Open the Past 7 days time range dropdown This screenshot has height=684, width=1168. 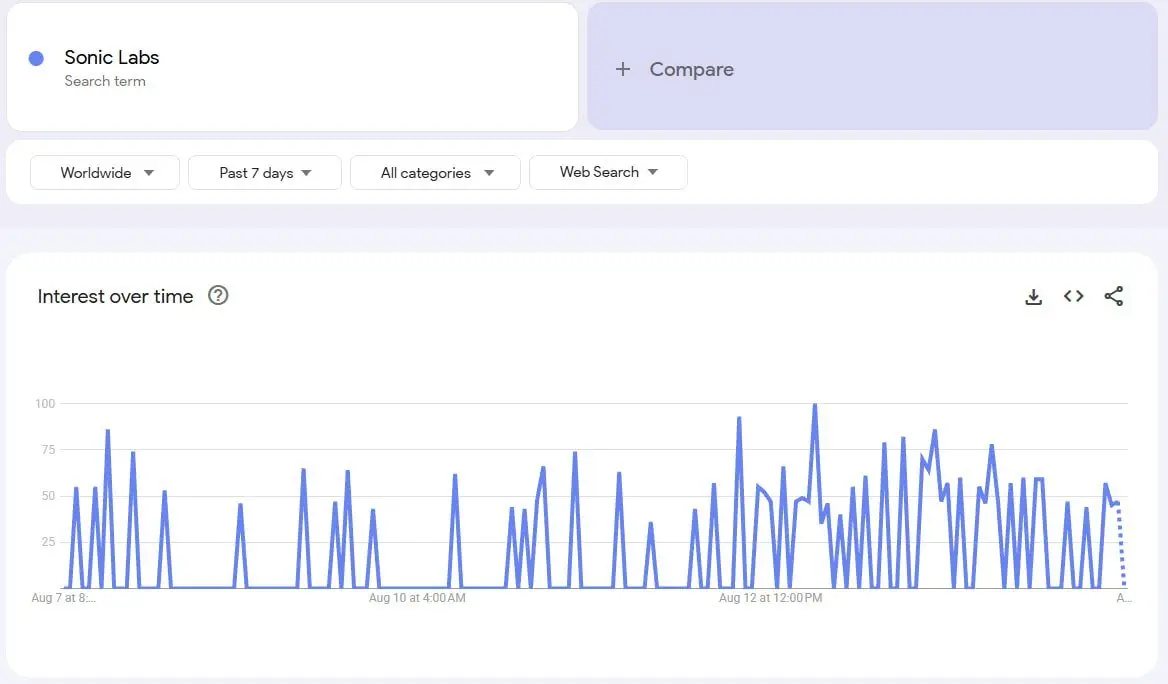(x=264, y=173)
